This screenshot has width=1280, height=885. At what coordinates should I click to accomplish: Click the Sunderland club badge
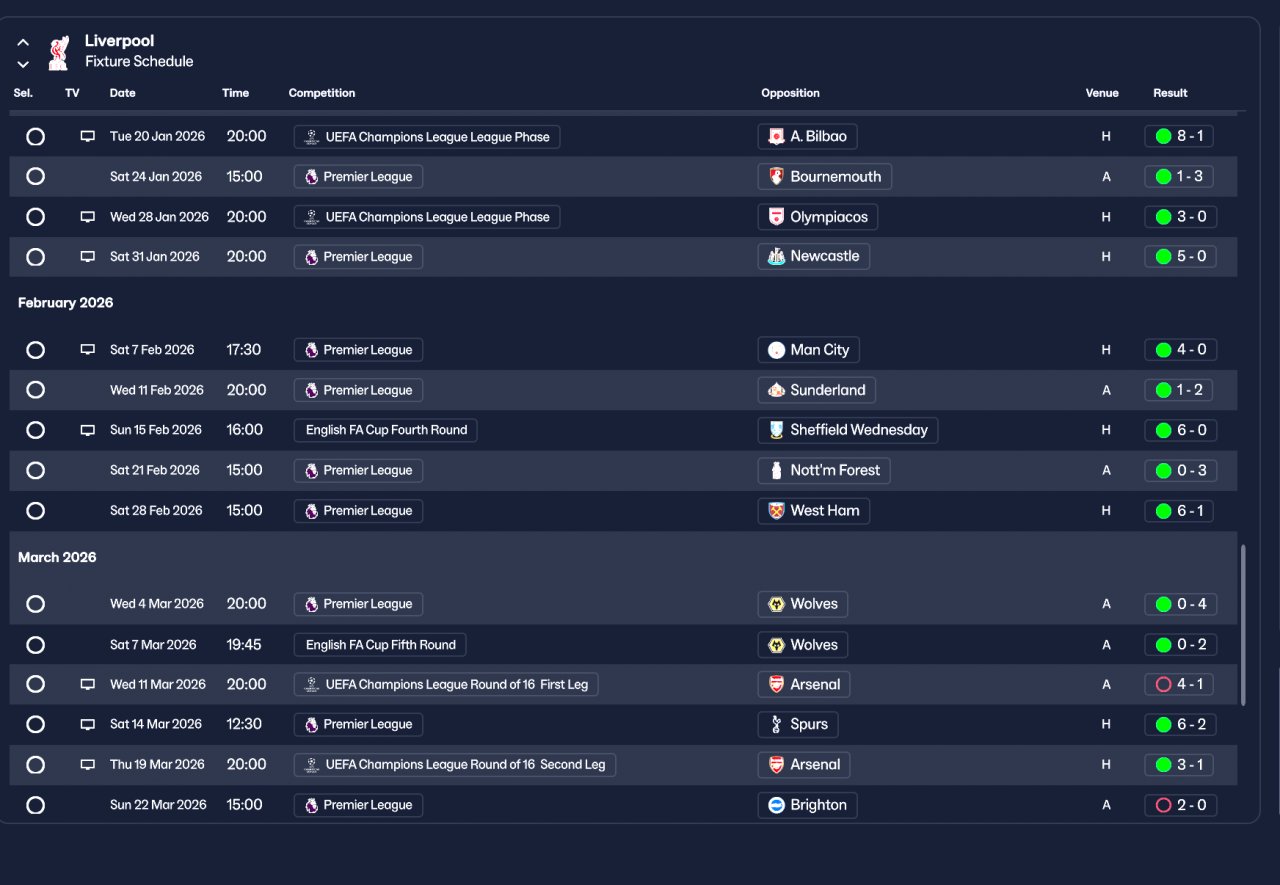coord(776,390)
